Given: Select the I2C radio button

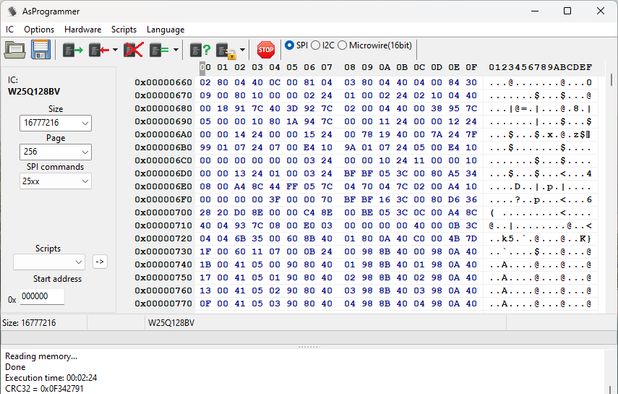Looking at the screenshot, I should tap(315, 45).
